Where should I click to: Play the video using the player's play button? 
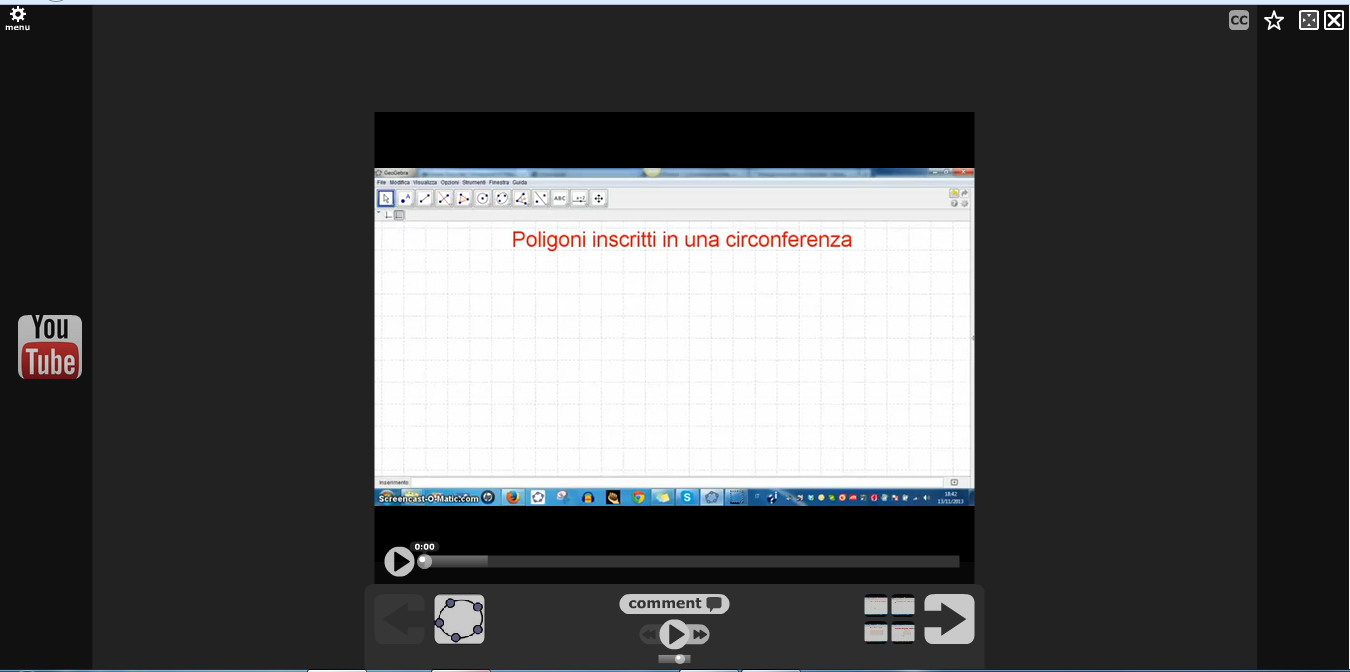point(399,561)
